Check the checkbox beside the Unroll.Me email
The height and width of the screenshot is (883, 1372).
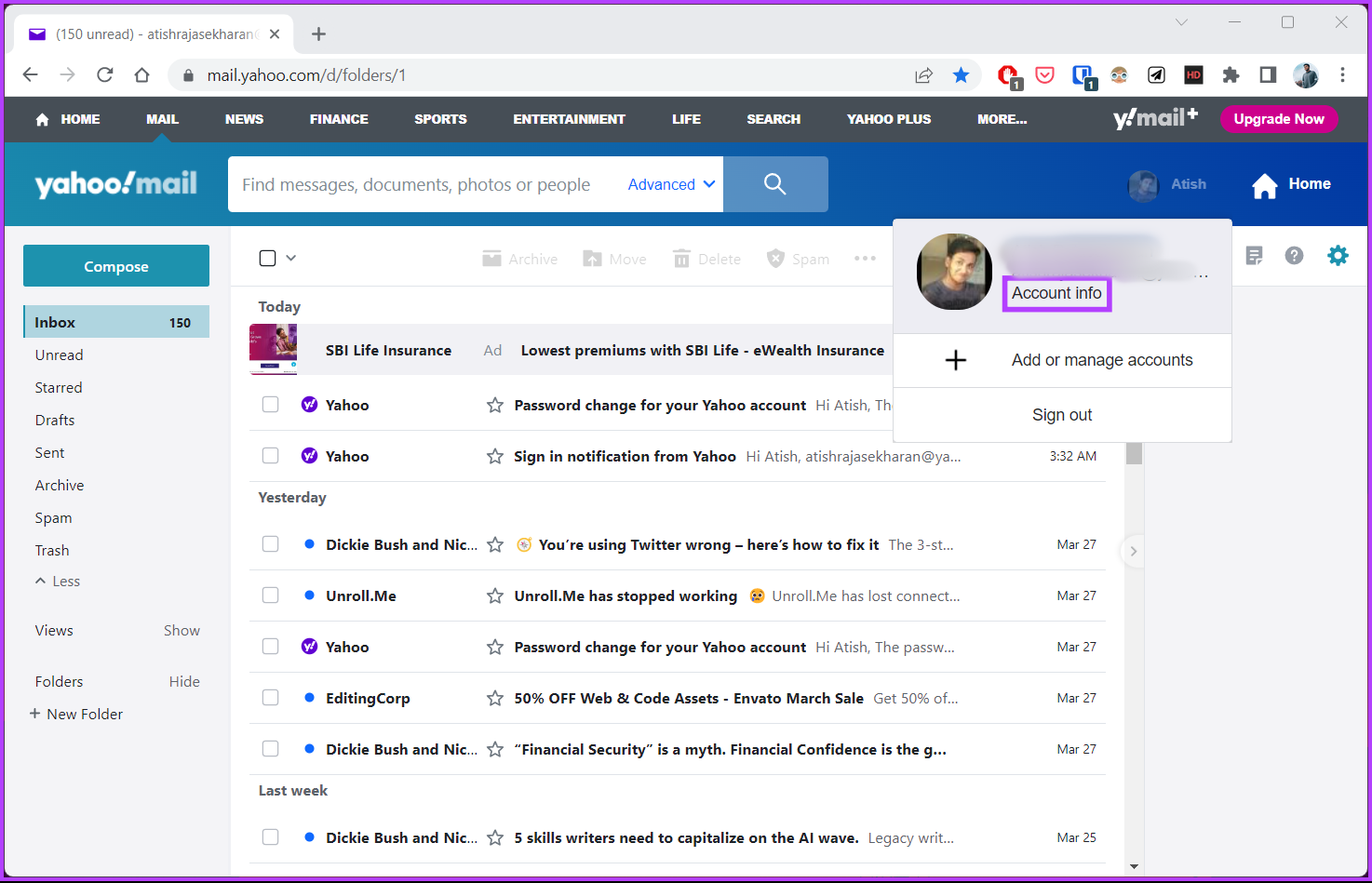coord(270,595)
